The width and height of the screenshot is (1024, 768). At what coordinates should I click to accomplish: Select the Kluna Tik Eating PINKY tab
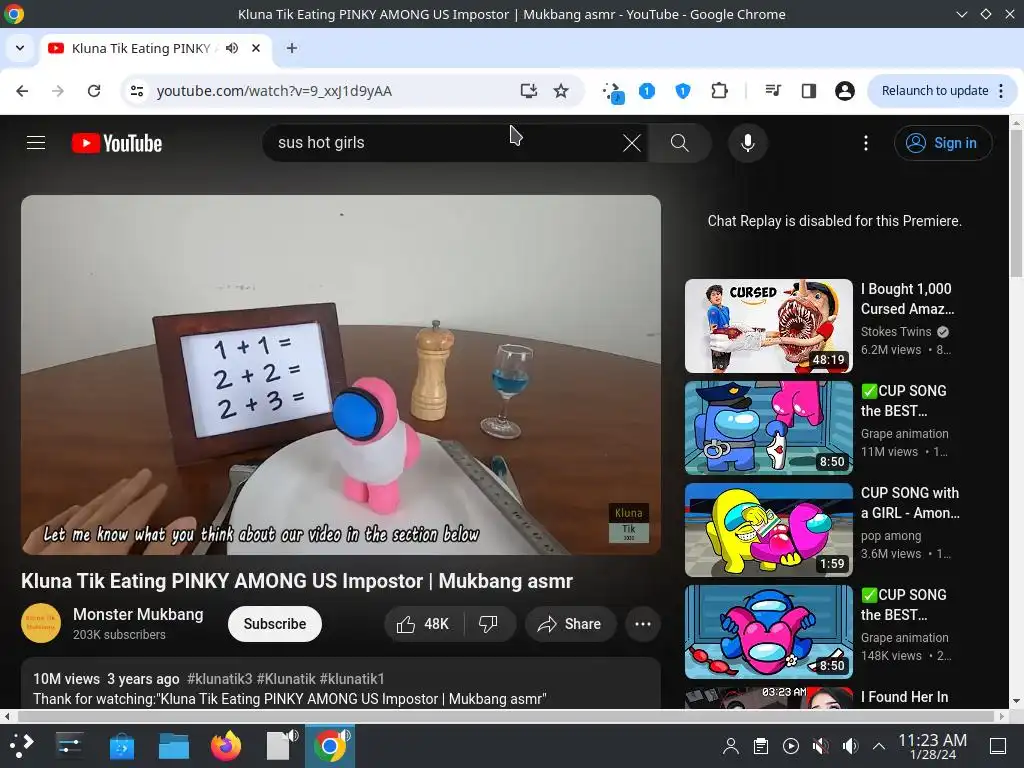155,48
